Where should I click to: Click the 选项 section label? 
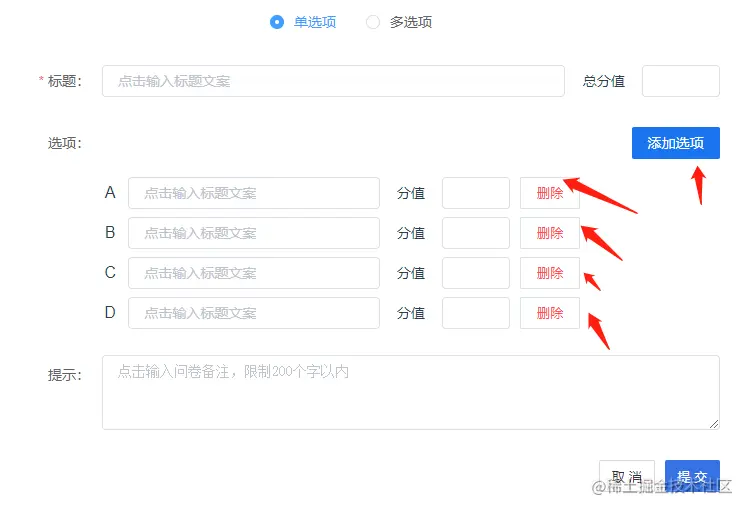click(65, 143)
